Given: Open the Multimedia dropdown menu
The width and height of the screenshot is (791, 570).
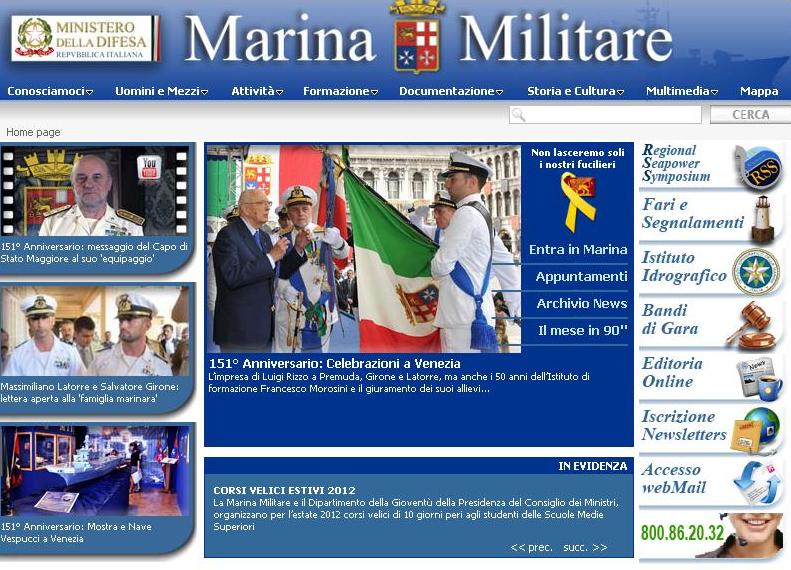Looking at the screenshot, I should point(682,91).
